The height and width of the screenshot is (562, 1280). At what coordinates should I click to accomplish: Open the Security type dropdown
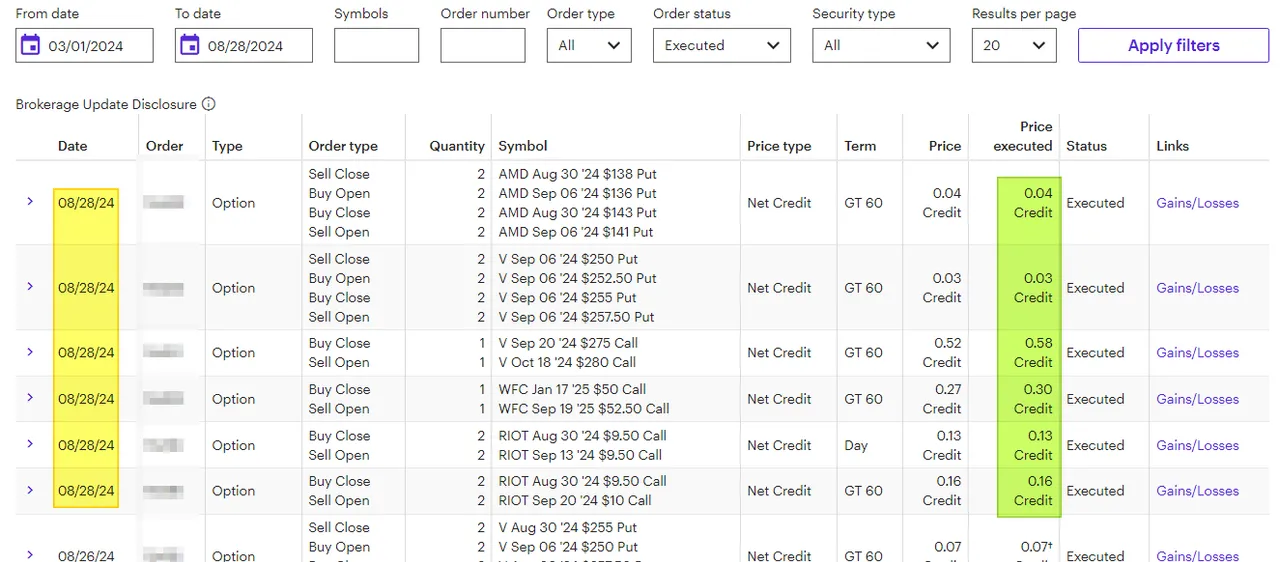coord(881,45)
